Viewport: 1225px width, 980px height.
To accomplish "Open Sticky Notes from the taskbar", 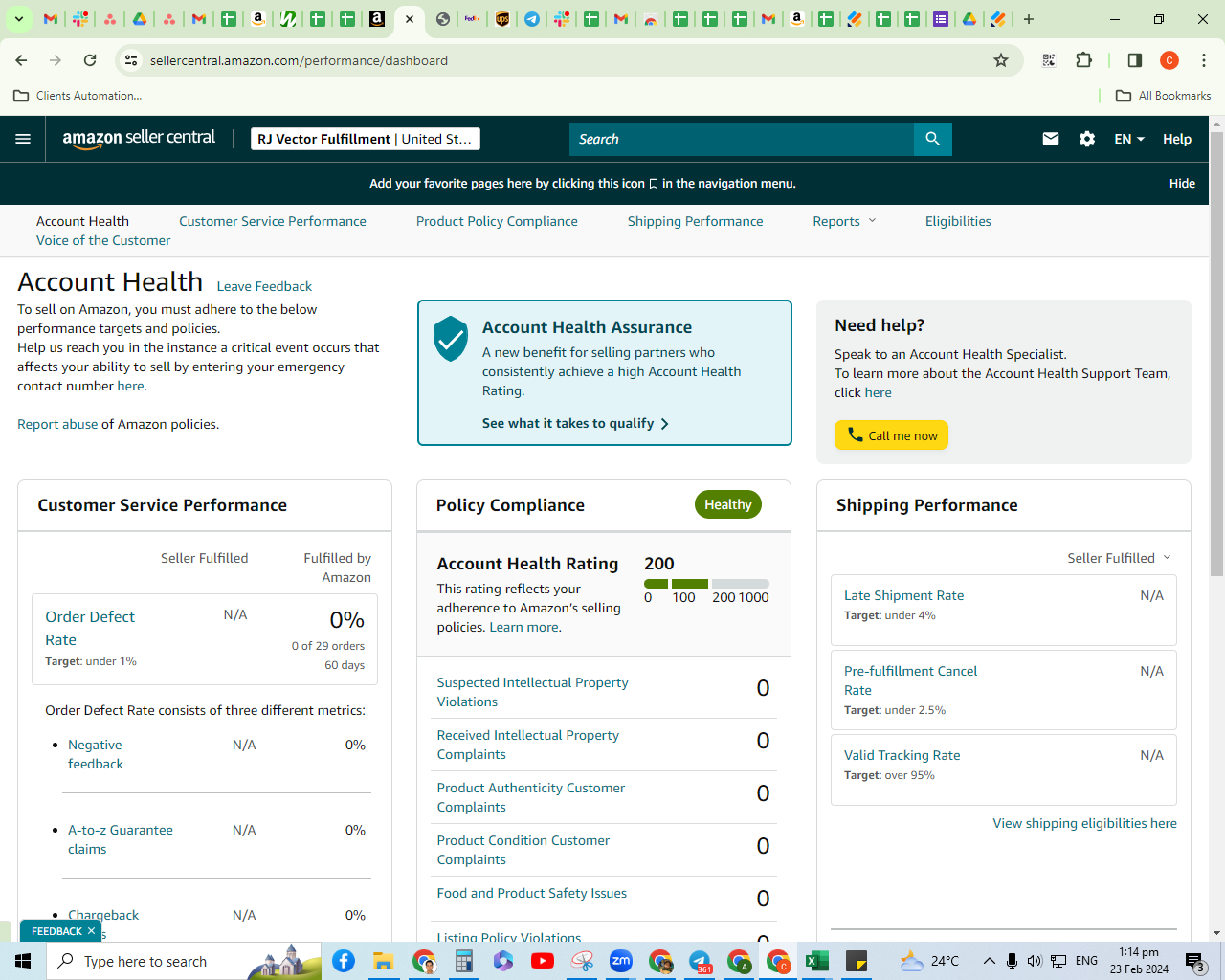I will [857, 961].
